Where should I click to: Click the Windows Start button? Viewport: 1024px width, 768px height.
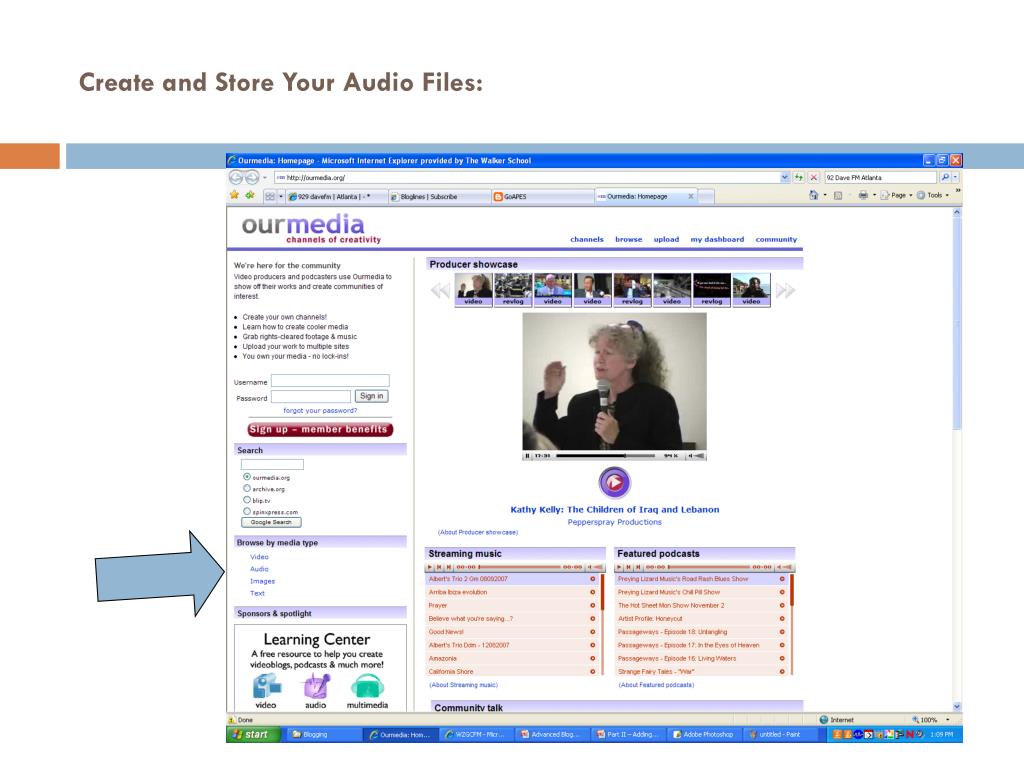(254, 735)
